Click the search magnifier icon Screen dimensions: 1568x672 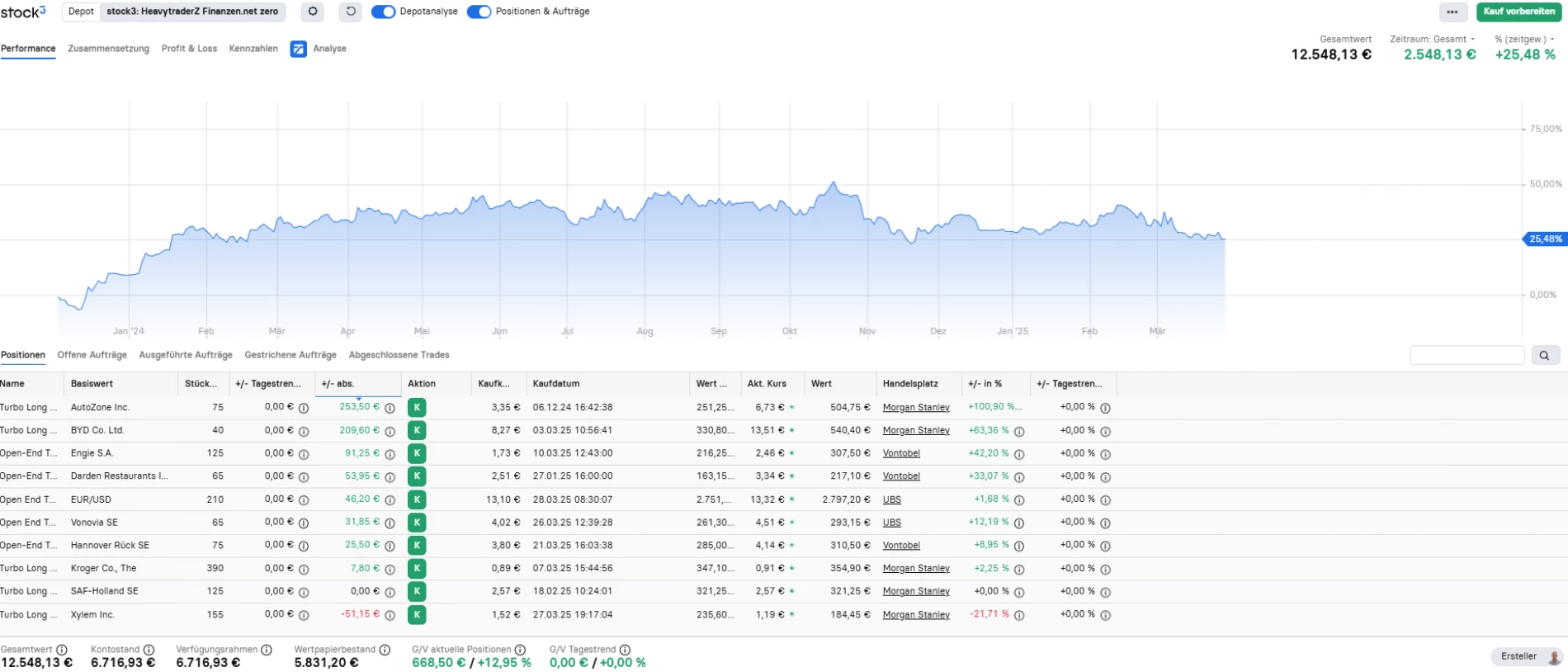[1545, 355]
